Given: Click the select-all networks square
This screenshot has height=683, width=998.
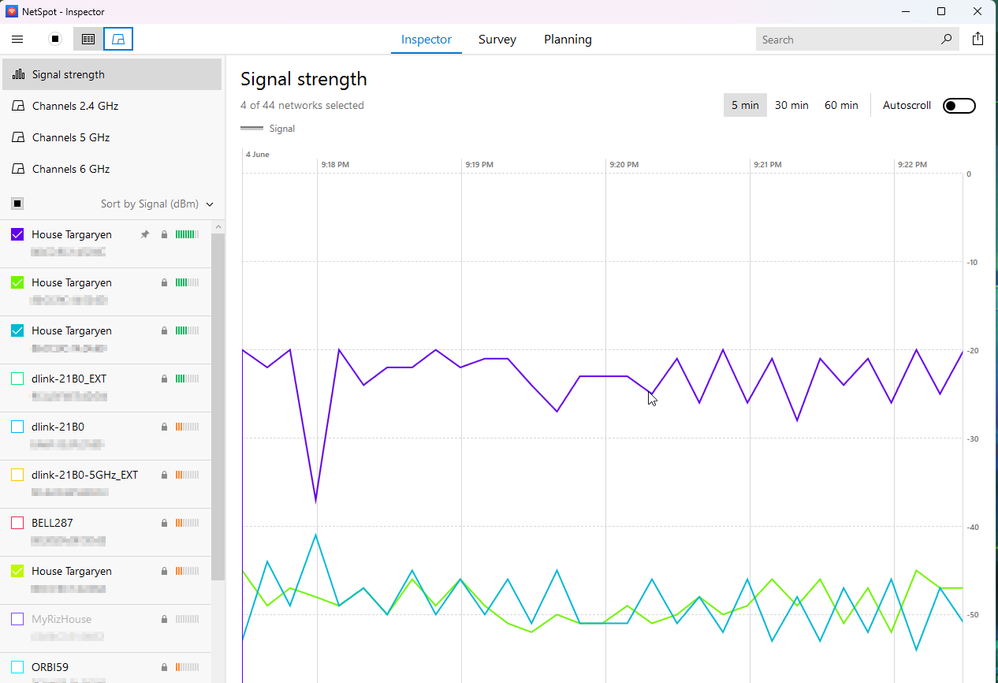Looking at the screenshot, I should (x=17, y=203).
